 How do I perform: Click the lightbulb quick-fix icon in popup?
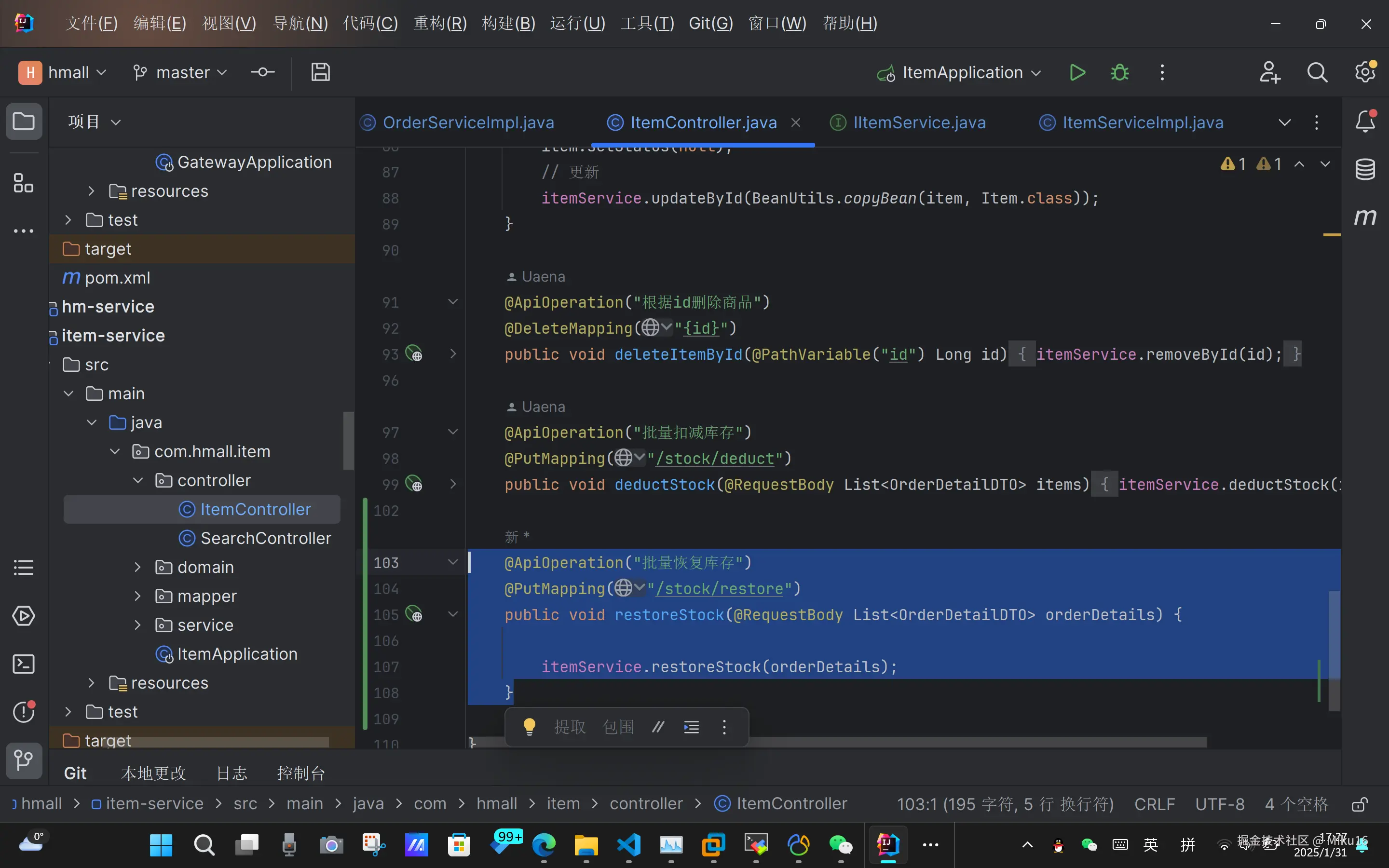(529, 727)
